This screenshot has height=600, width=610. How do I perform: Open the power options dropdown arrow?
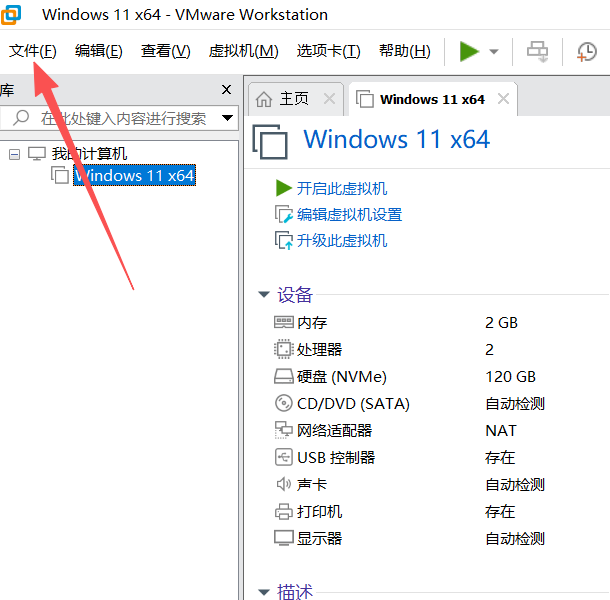click(x=494, y=52)
